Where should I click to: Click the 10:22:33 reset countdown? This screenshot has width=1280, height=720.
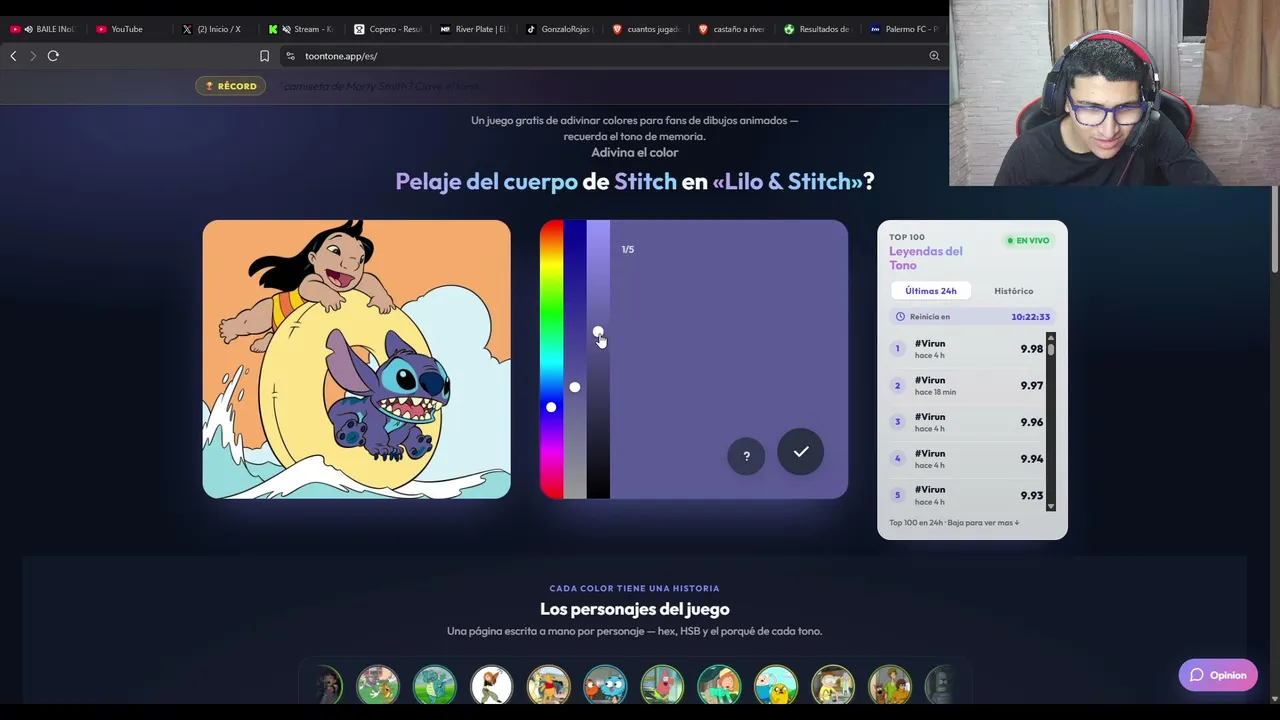tap(1030, 317)
